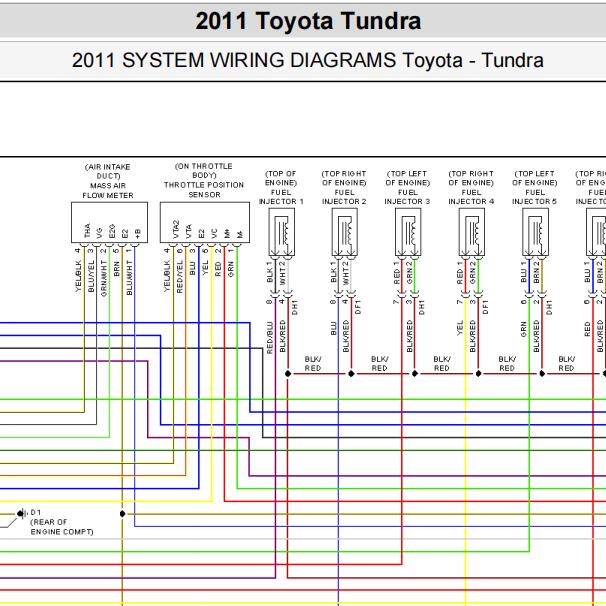Screen dimensions: 606x606
Task: Click the M+ pin in the throttle sensor
Action: pos(227,233)
